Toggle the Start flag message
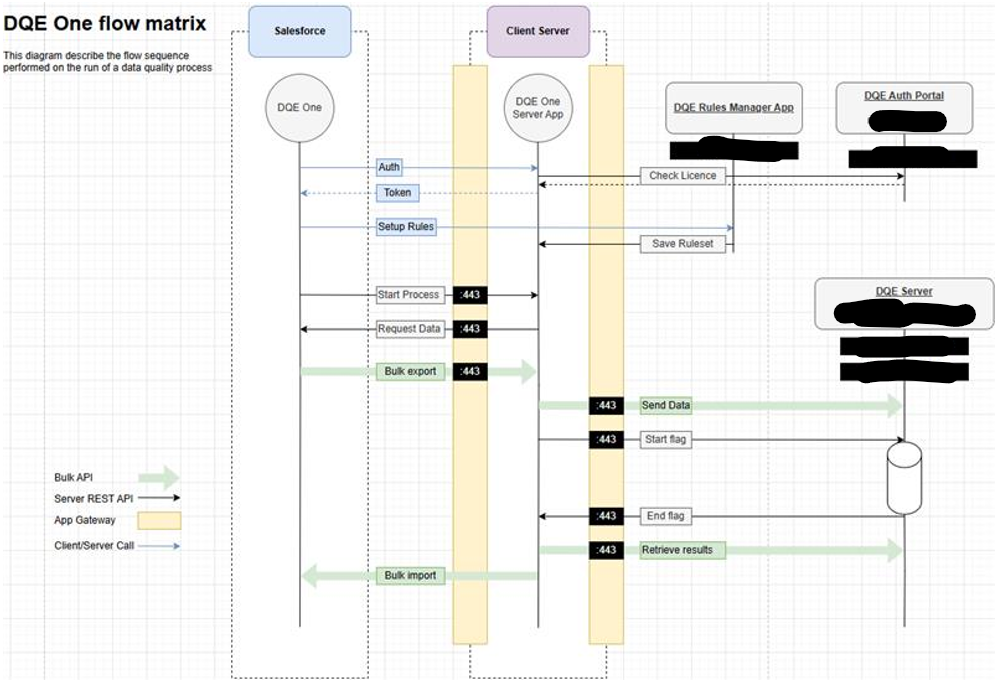The width and height of the screenshot is (1000, 684). tap(666, 439)
